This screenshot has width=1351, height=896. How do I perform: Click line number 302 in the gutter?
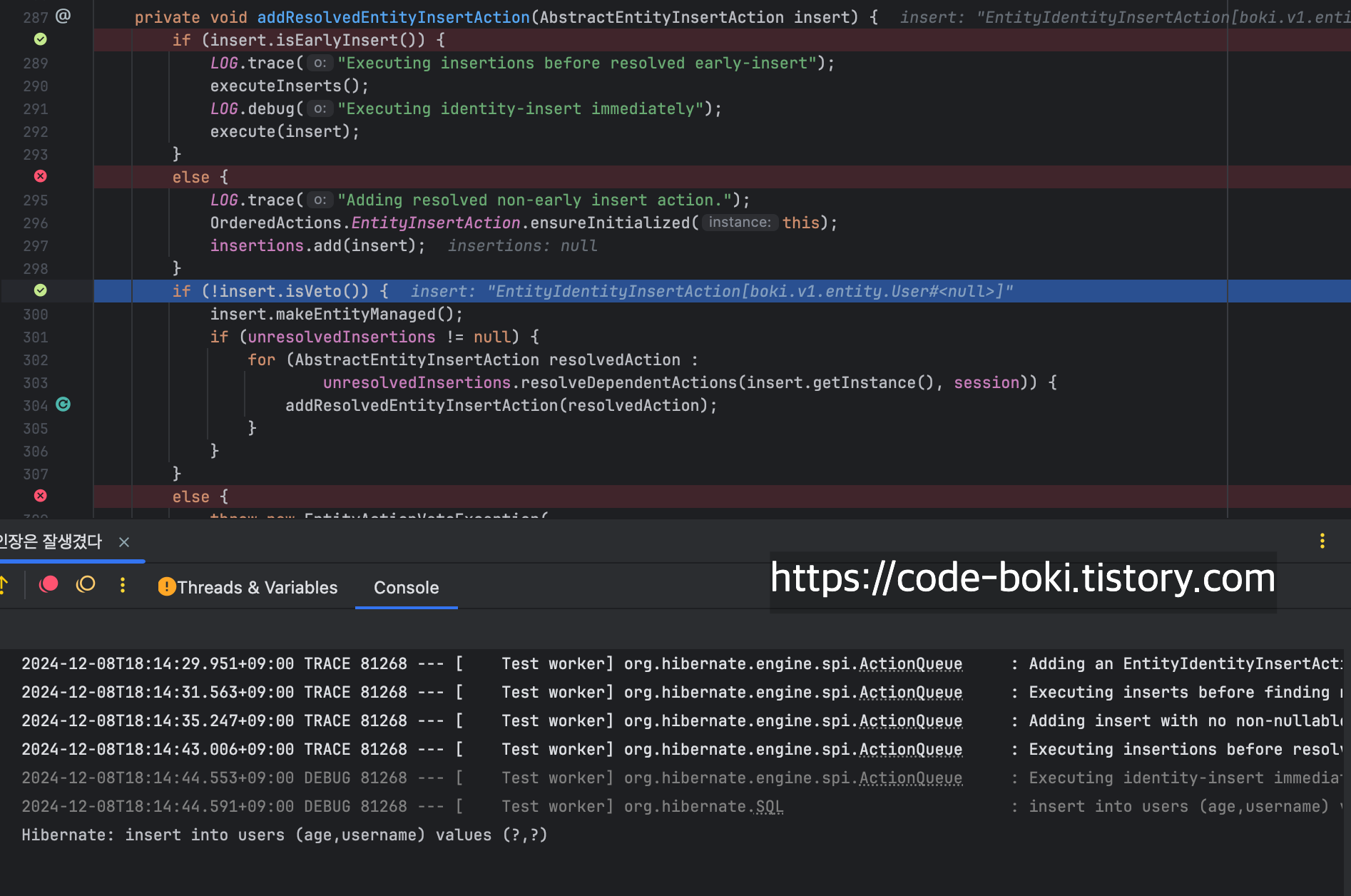[36, 360]
